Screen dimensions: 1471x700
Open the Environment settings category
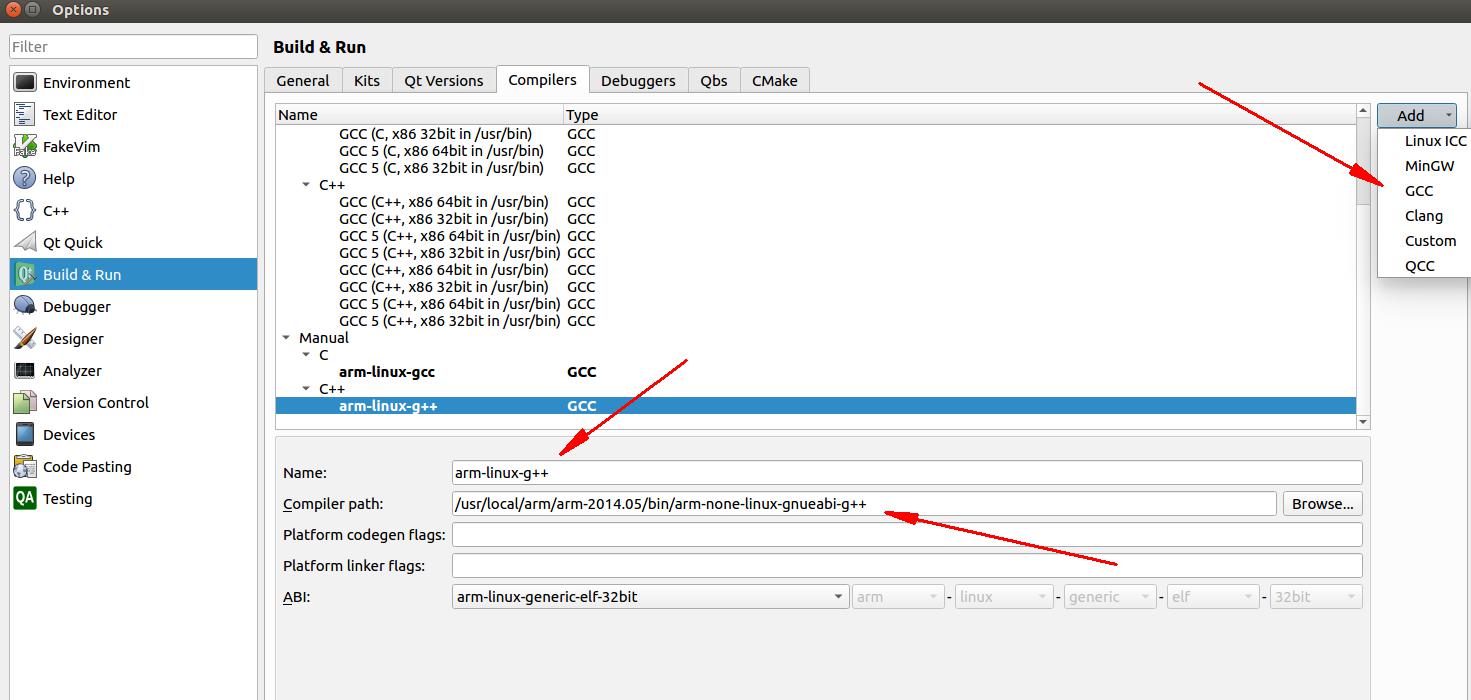click(x=133, y=83)
